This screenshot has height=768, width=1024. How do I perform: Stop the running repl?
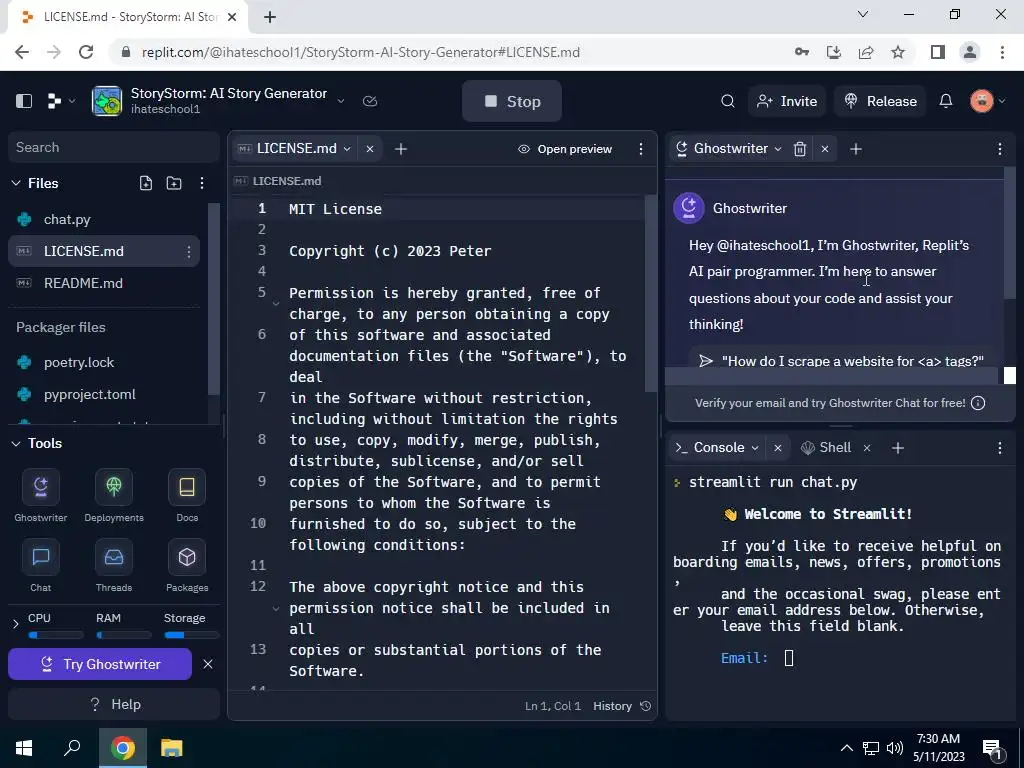(512, 101)
